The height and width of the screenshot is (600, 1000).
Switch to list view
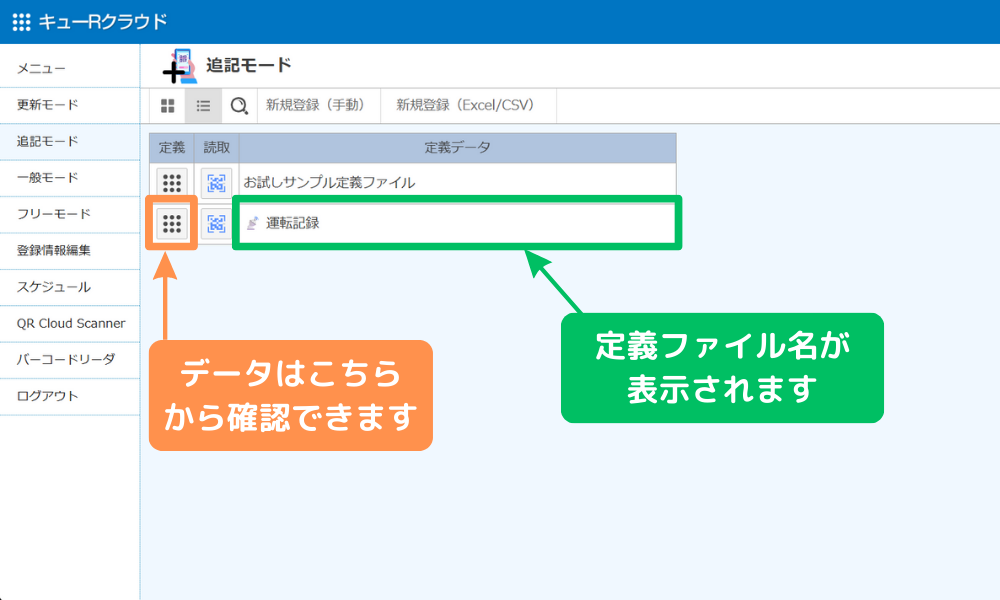(203, 106)
